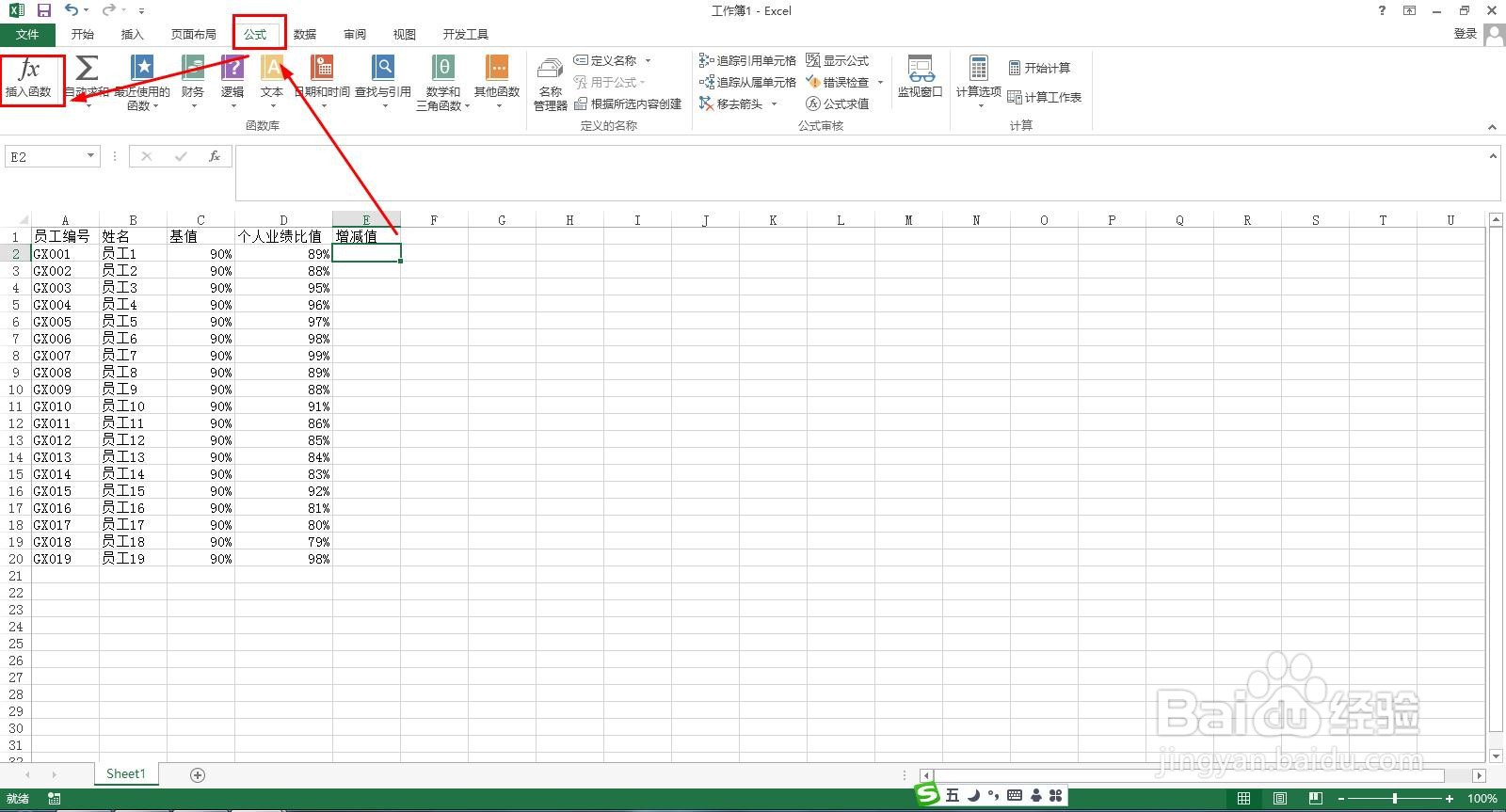Switch to Normal view in status bar
Screen dimensions: 1506x812
(x=1244, y=798)
